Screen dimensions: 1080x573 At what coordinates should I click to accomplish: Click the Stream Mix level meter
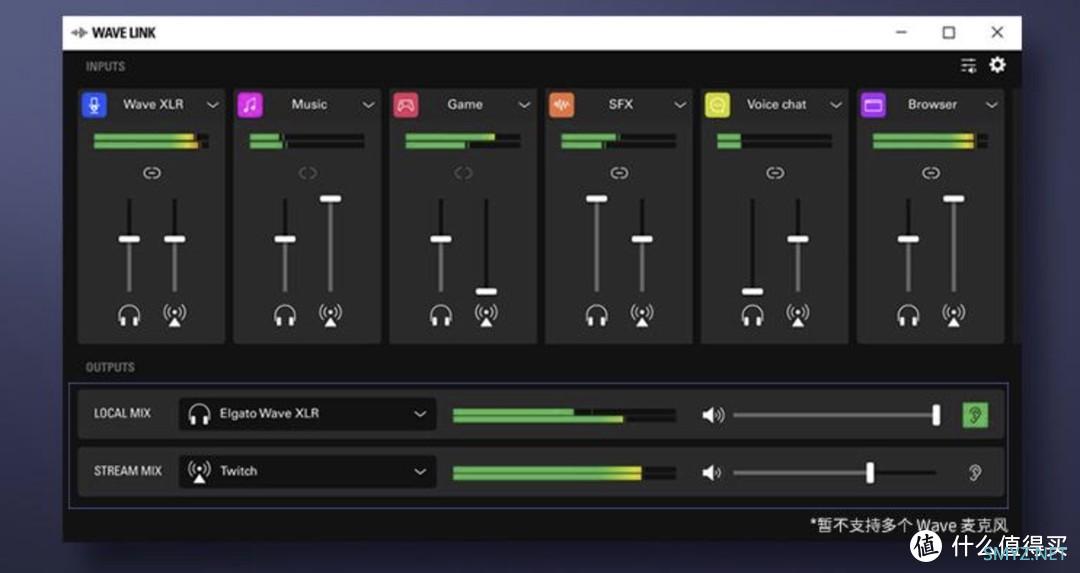click(x=564, y=473)
